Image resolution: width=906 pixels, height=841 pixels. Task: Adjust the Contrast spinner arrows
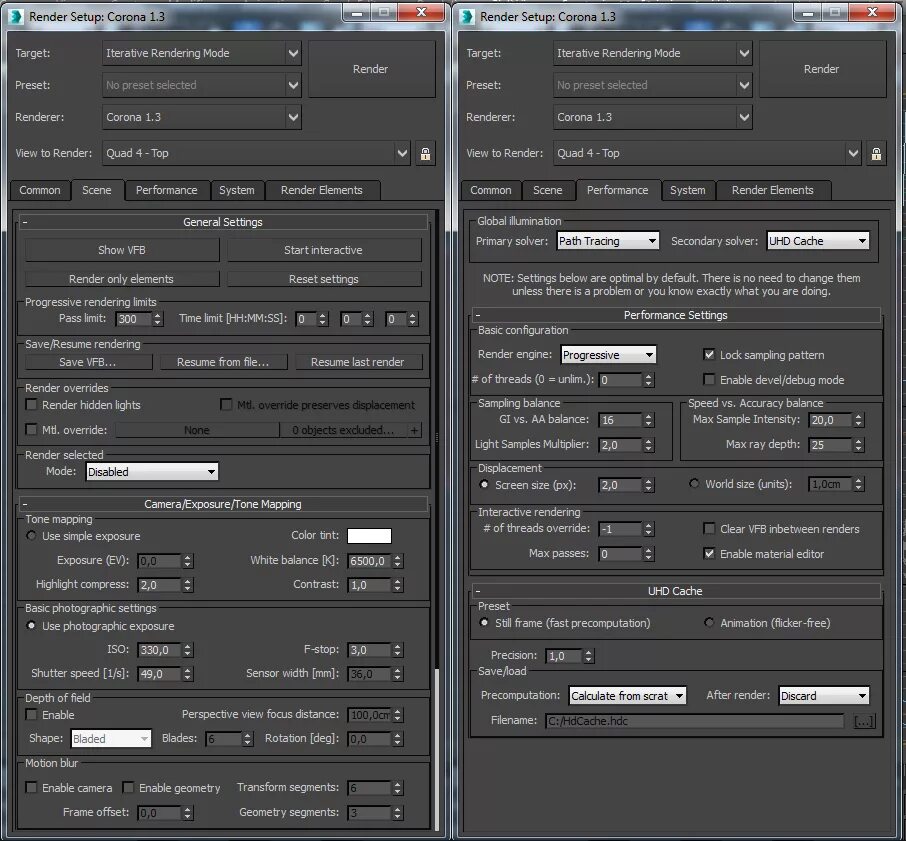(398, 585)
